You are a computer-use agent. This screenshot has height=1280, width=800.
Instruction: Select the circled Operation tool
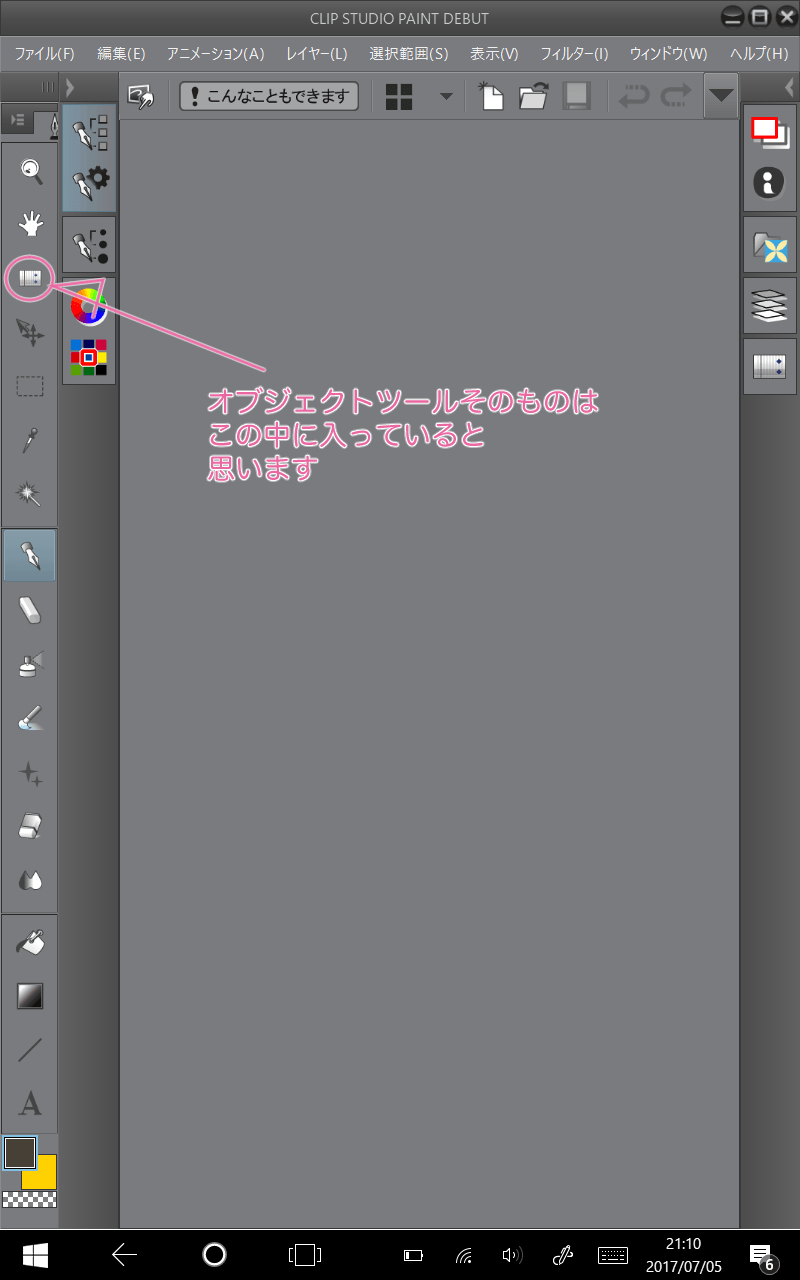click(x=29, y=279)
